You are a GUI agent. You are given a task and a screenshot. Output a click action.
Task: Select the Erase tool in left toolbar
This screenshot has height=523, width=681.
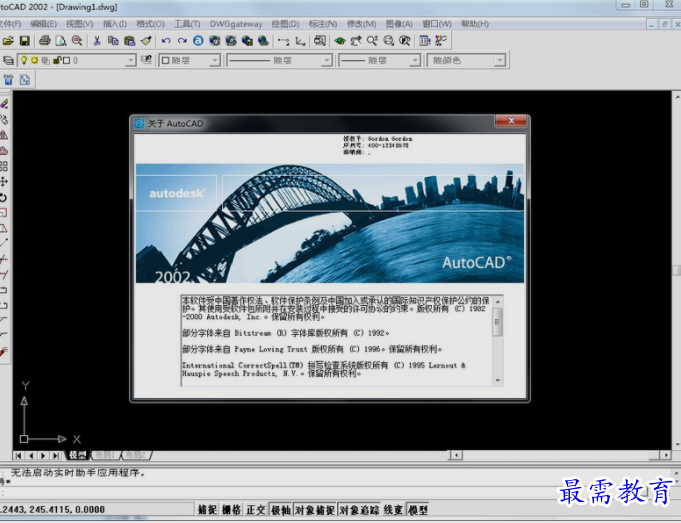[4, 103]
